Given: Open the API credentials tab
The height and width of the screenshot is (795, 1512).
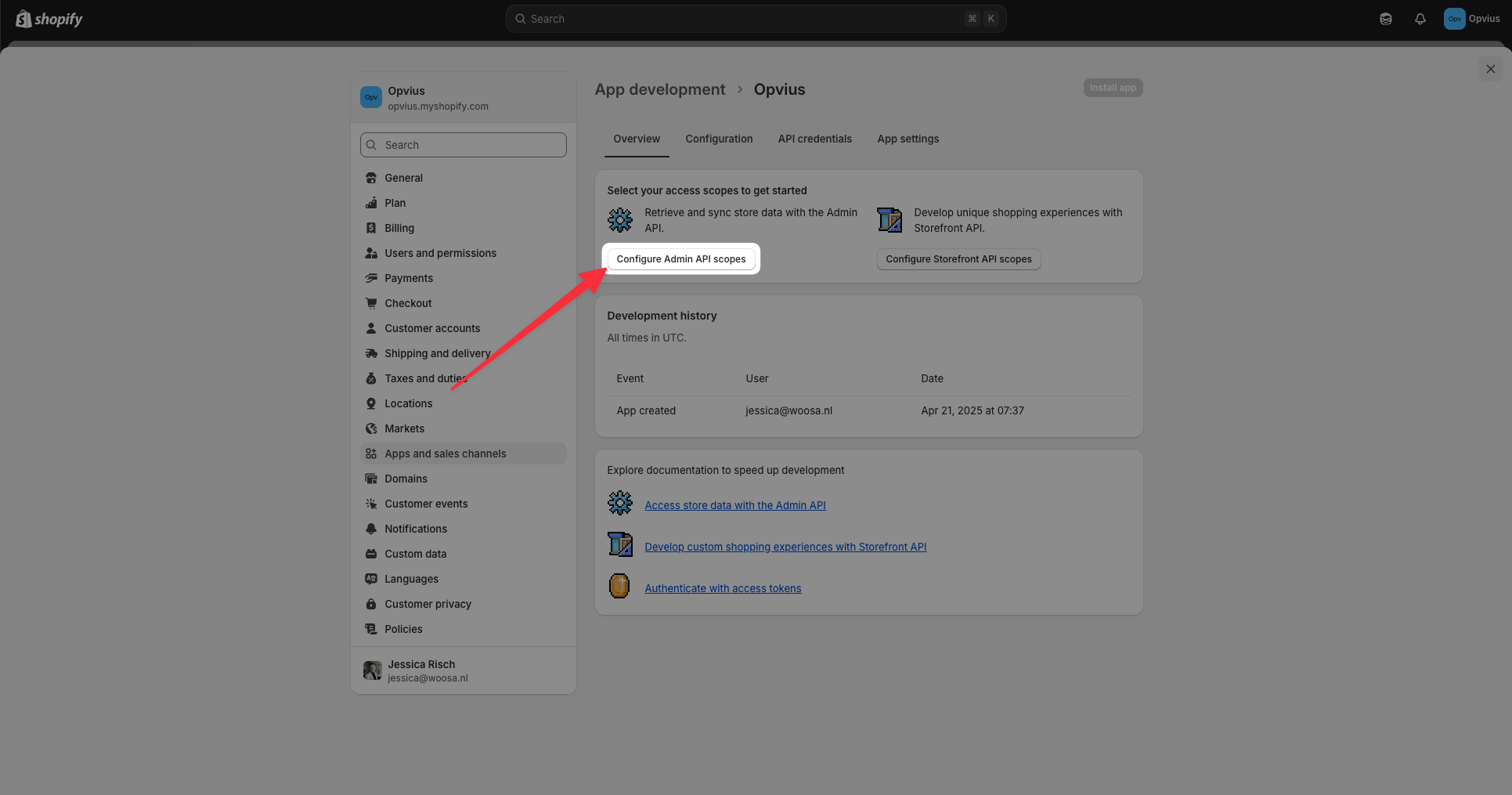Looking at the screenshot, I should (815, 139).
